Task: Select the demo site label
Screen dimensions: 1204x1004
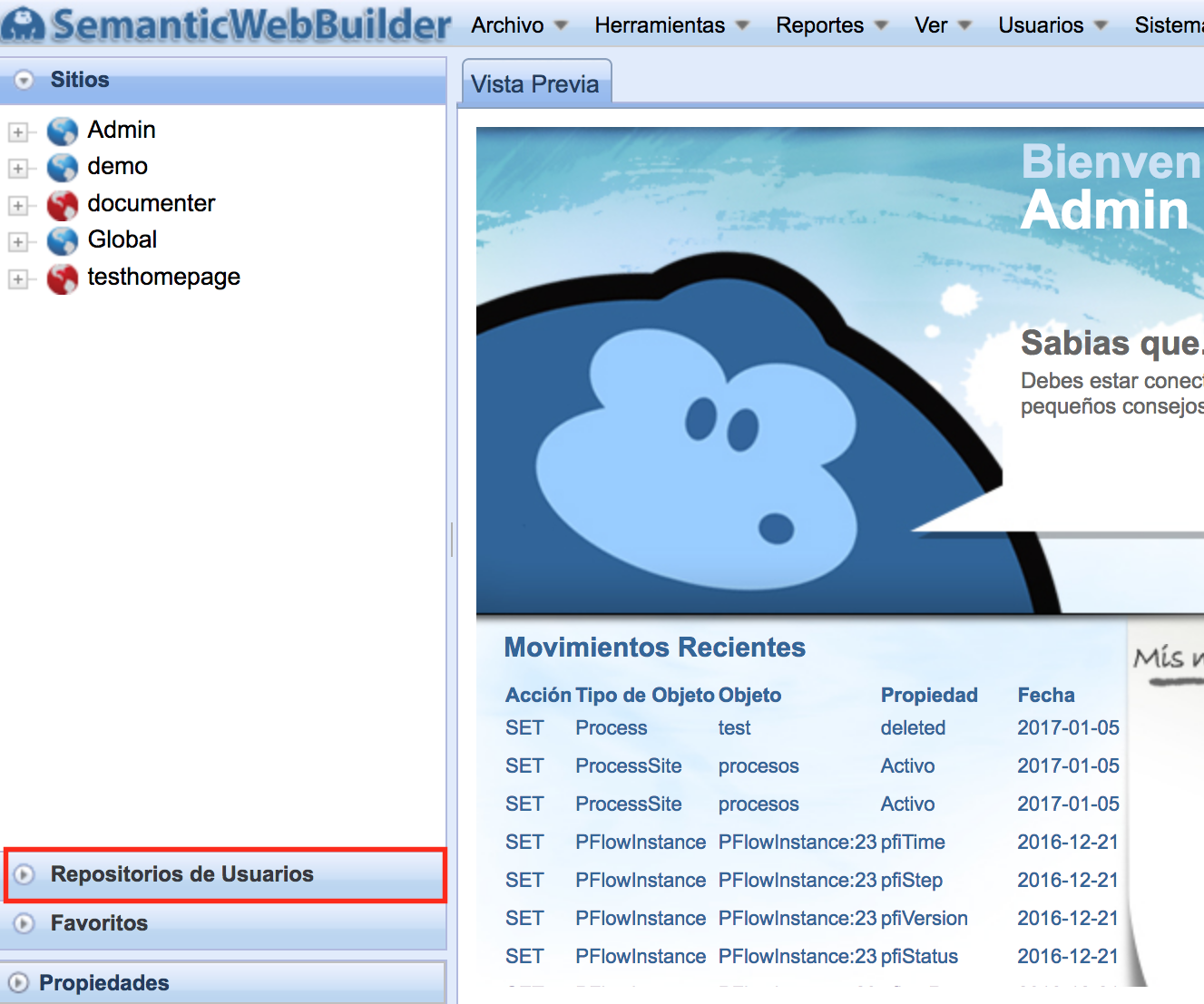Action: pyautogui.click(x=118, y=166)
